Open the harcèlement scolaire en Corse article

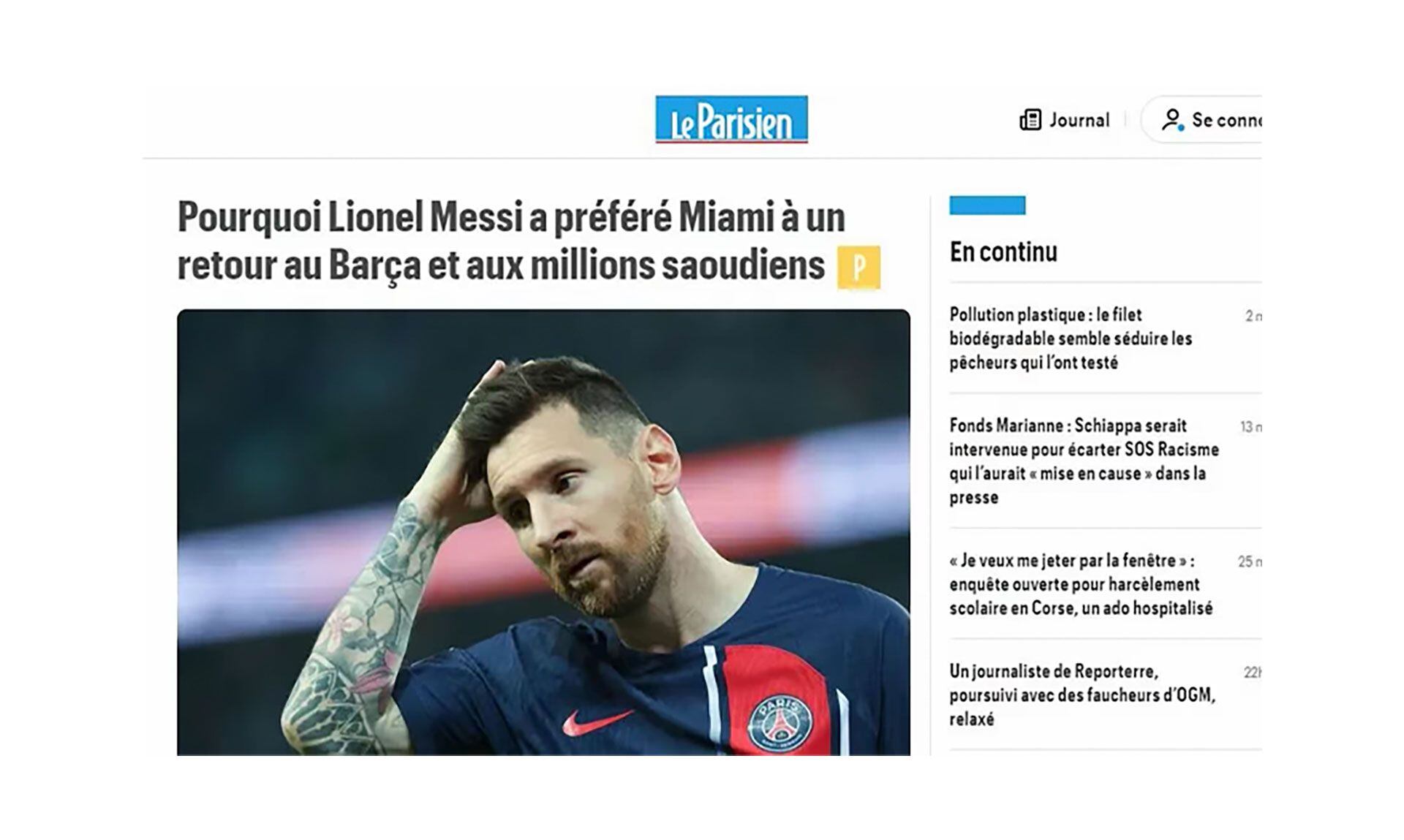pyautogui.click(x=1081, y=584)
